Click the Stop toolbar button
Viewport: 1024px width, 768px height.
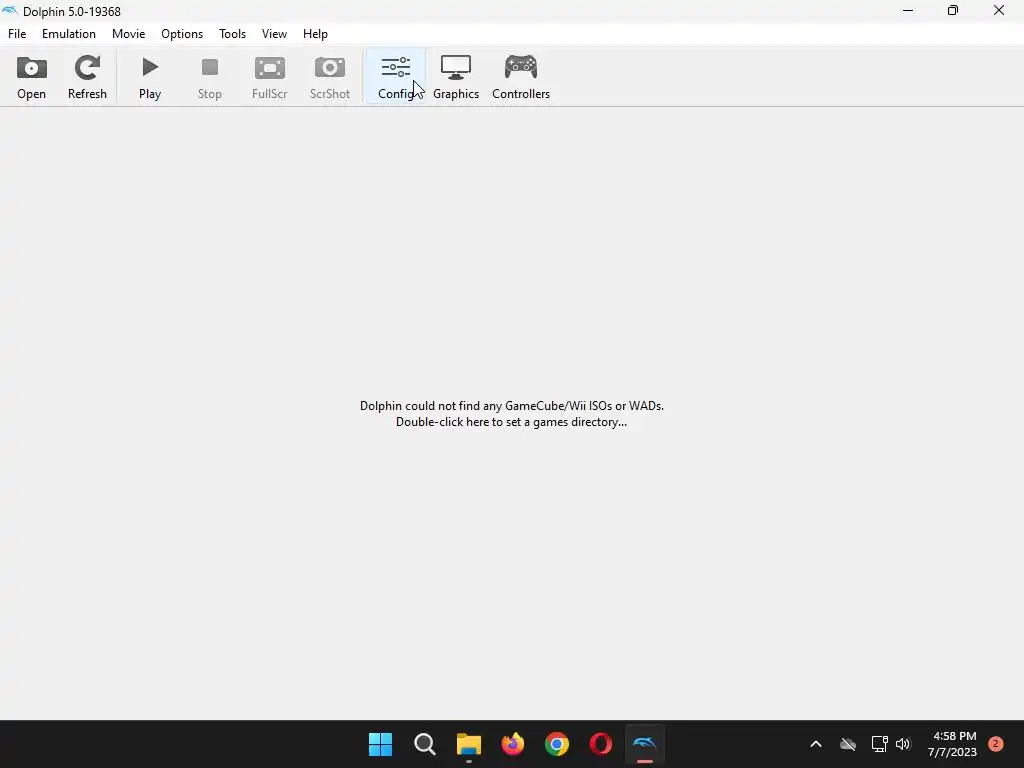point(210,77)
